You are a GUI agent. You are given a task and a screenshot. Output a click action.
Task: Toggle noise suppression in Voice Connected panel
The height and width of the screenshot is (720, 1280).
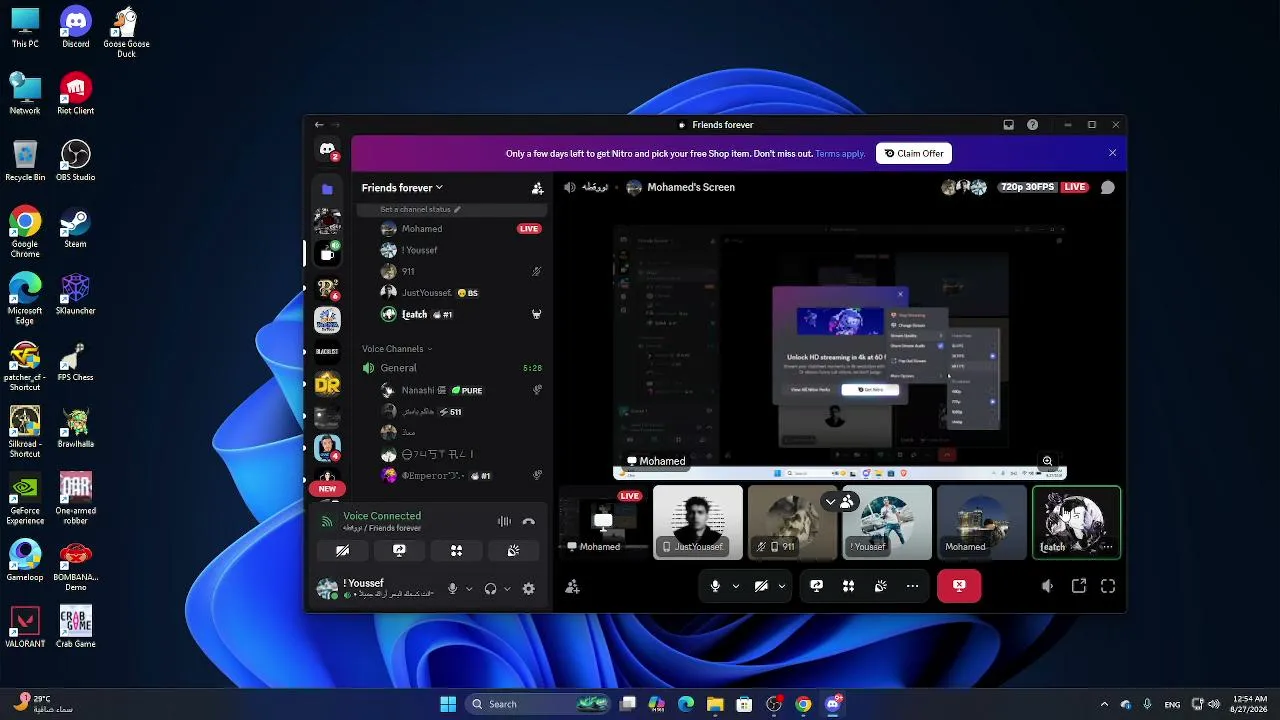pos(504,521)
